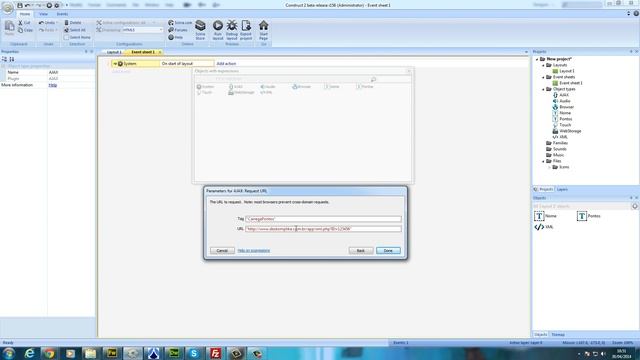The image size is (640, 360).
Task: Click the Back button in parameters dialog
Action: [x=361, y=251]
